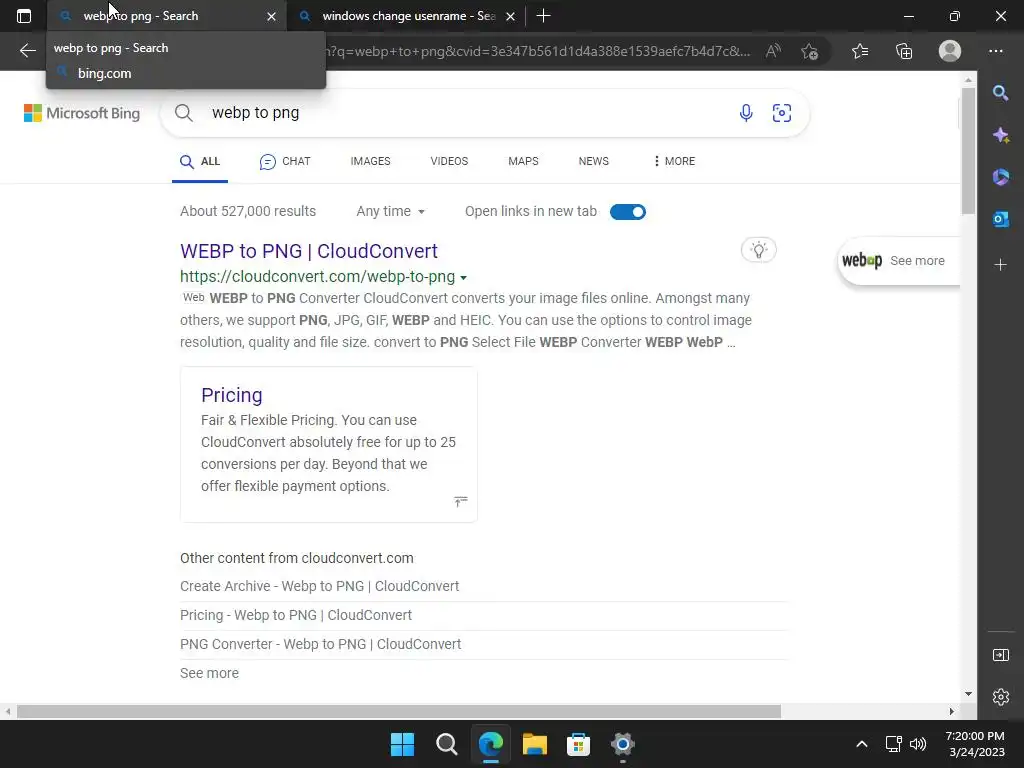Open sidebar settings gear
1024x768 pixels.
tap(1000, 697)
